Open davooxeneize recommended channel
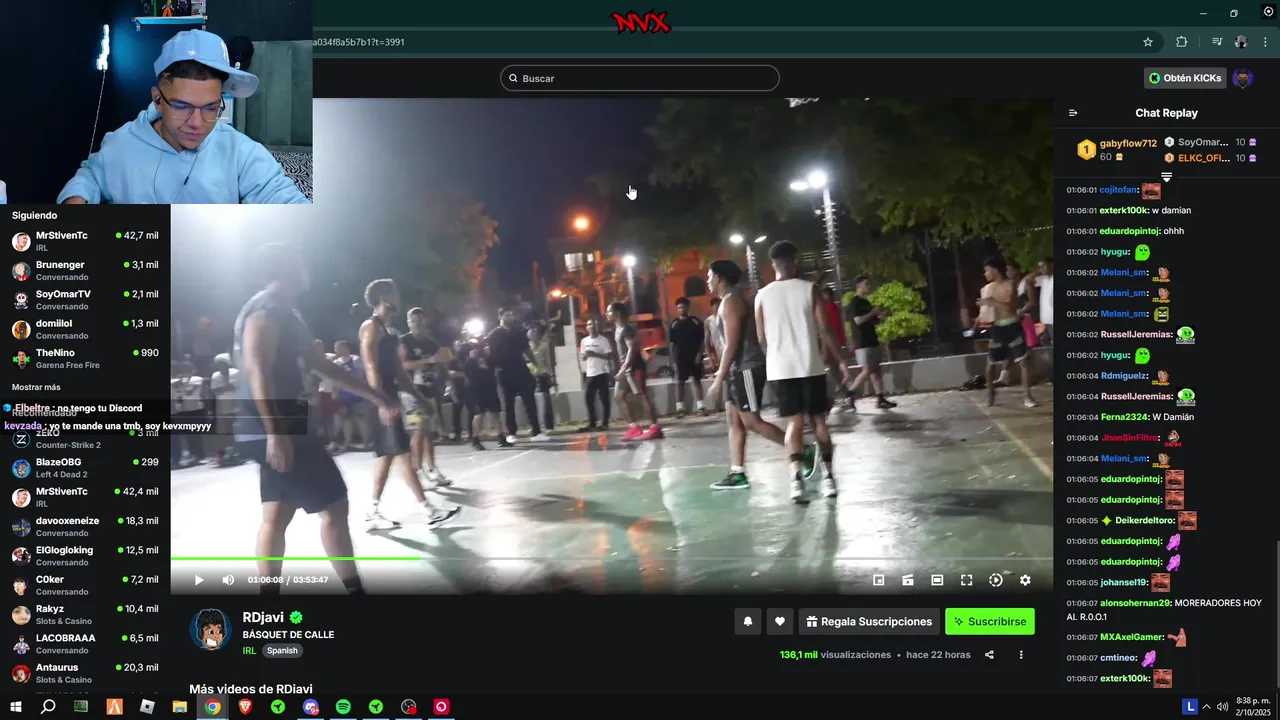This screenshot has width=1280, height=720. [x=85, y=526]
